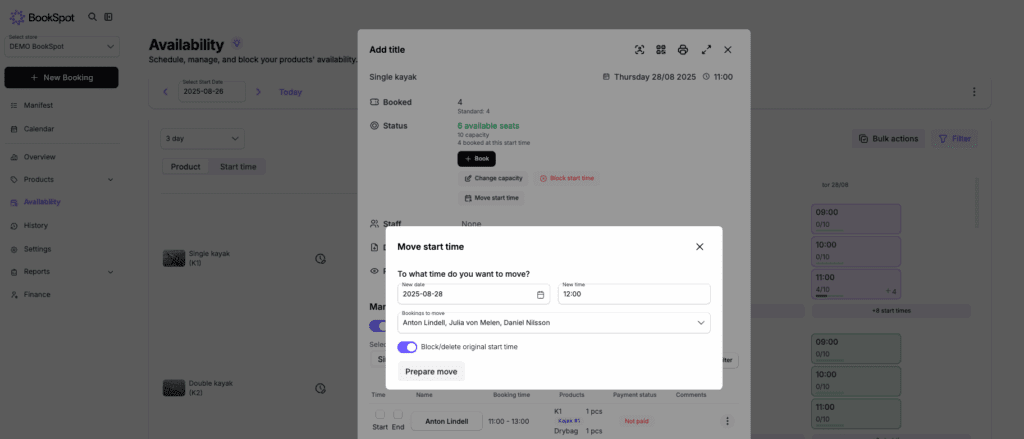Open History in the sidebar

pyautogui.click(x=35, y=225)
